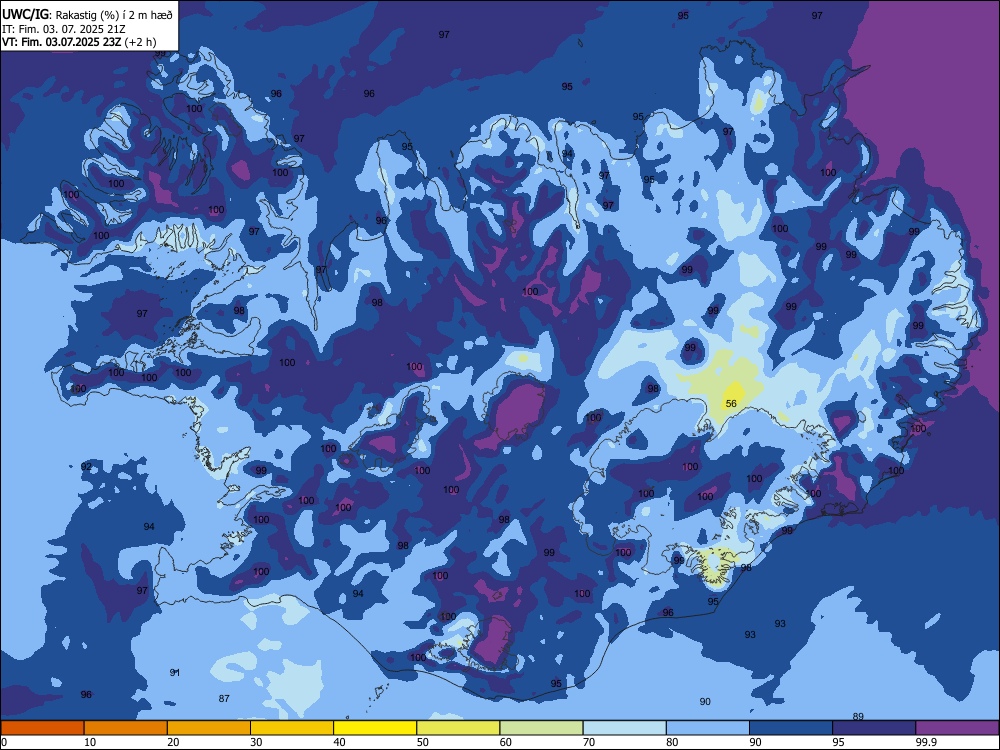
Task: Click the legend tick label '70'
Action: 589,742
